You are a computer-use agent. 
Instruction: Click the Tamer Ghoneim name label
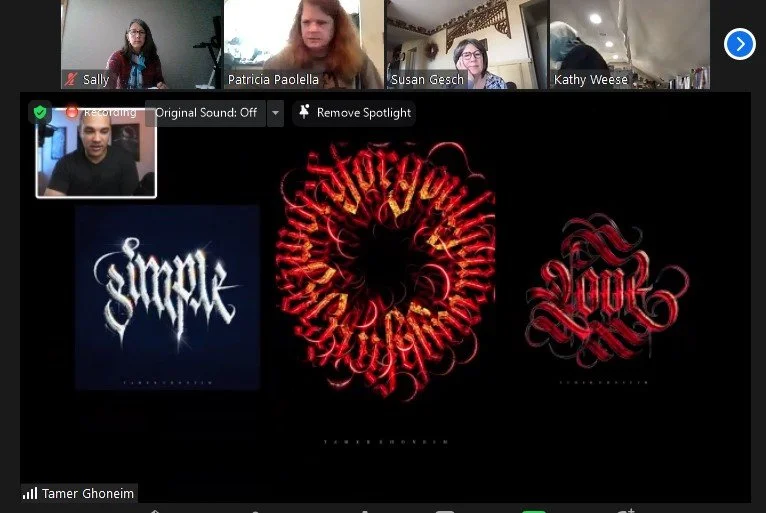[88, 493]
